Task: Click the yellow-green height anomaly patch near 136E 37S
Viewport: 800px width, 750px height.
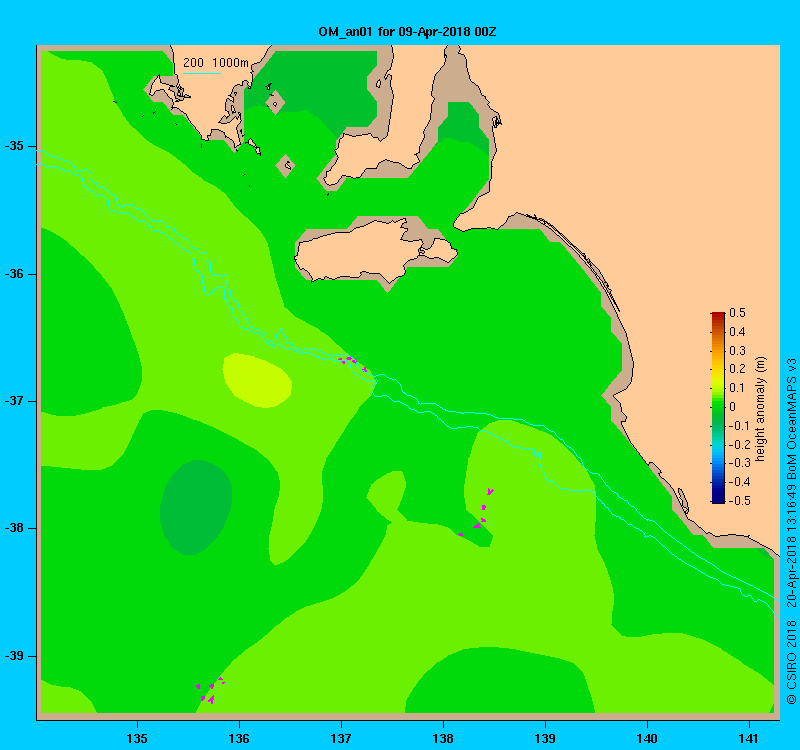Action: (257, 380)
